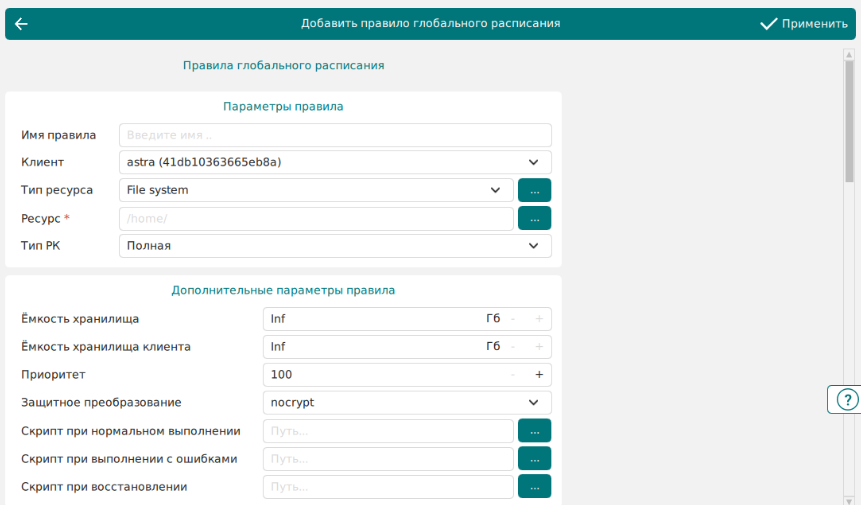Browse path for Скрипт при выполнении с ошибками
Viewport: 861px width, 505px height.
pyautogui.click(x=534, y=459)
